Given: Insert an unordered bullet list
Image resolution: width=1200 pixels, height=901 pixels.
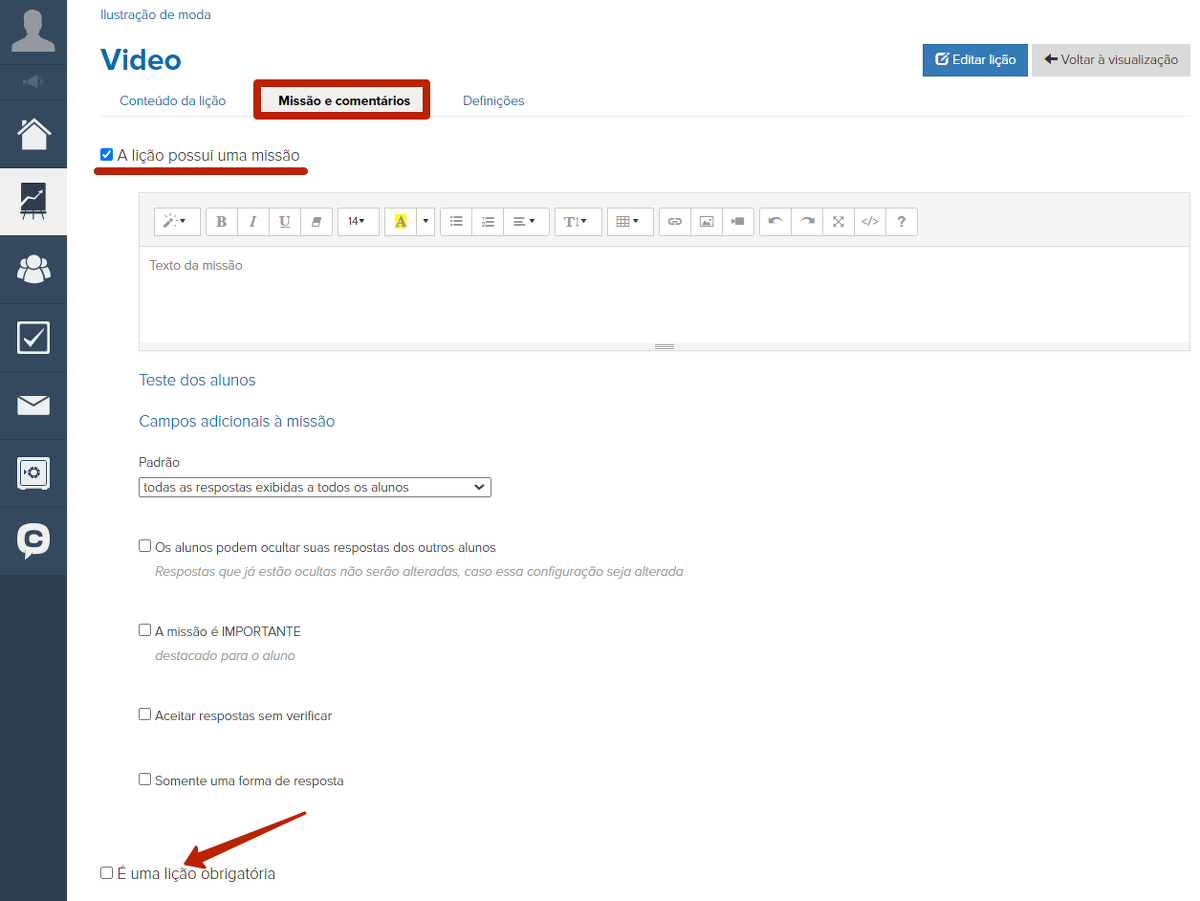Looking at the screenshot, I should click(x=456, y=222).
